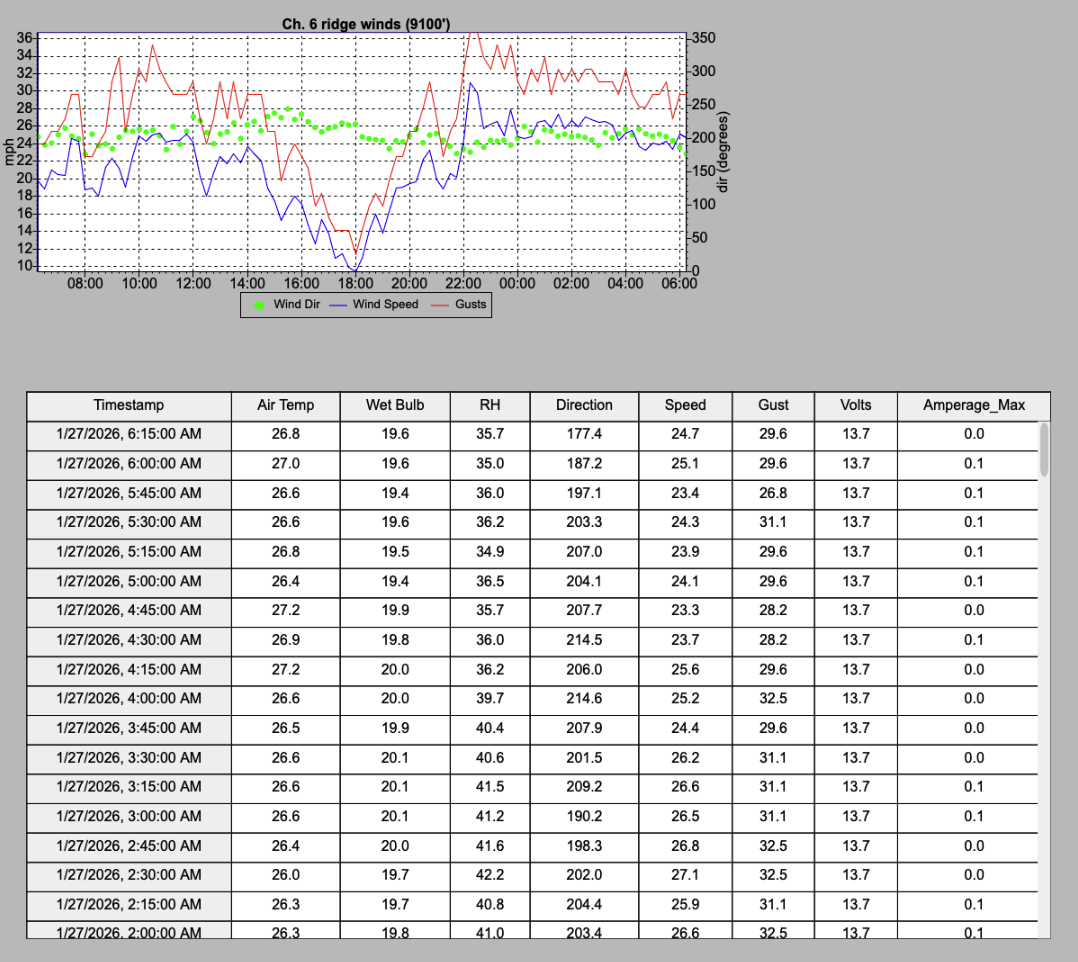Viewport: 1078px width, 962px height.
Task: Select the RH column header
Action: pyautogui.click(x=488, y=405)
